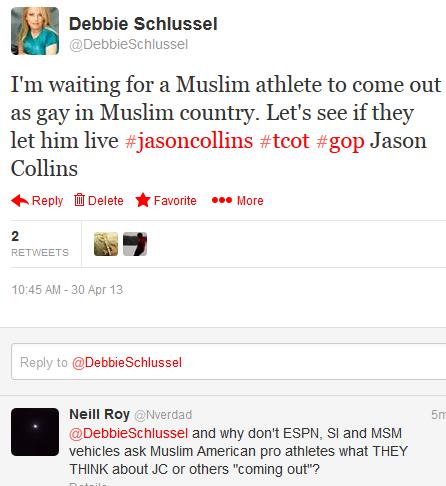The width and height of the screenshot is (446, 486).
Task: Open the More options three-dots icon
Action: (222, 200)
